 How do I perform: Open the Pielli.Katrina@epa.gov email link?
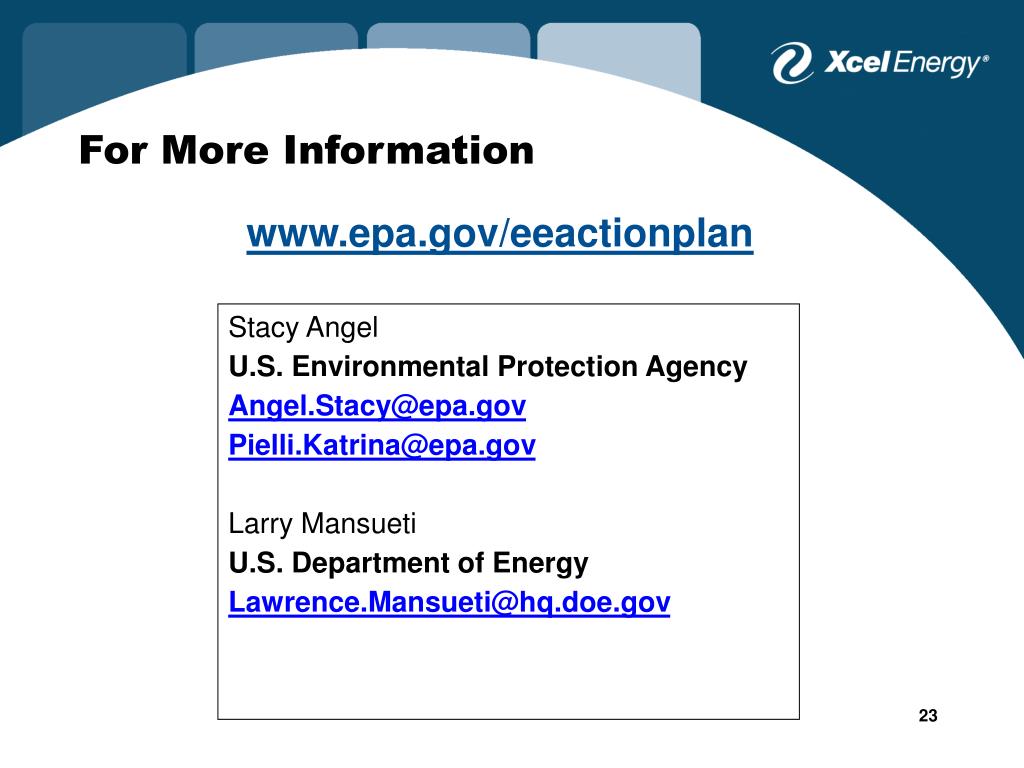(x=381, y=445)
